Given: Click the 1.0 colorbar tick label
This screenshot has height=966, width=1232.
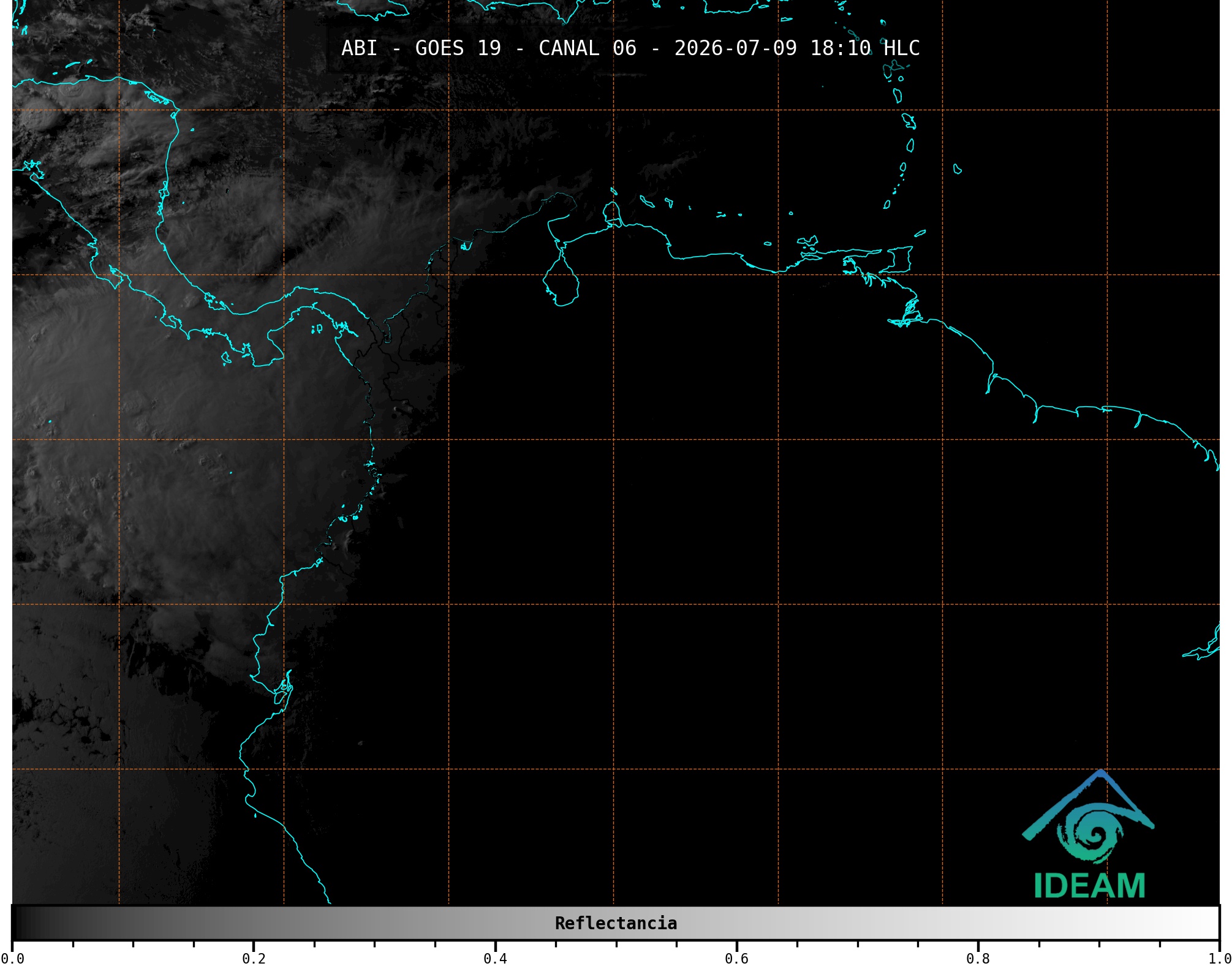Looking at the screenshot, I should tap(1219, 959).
